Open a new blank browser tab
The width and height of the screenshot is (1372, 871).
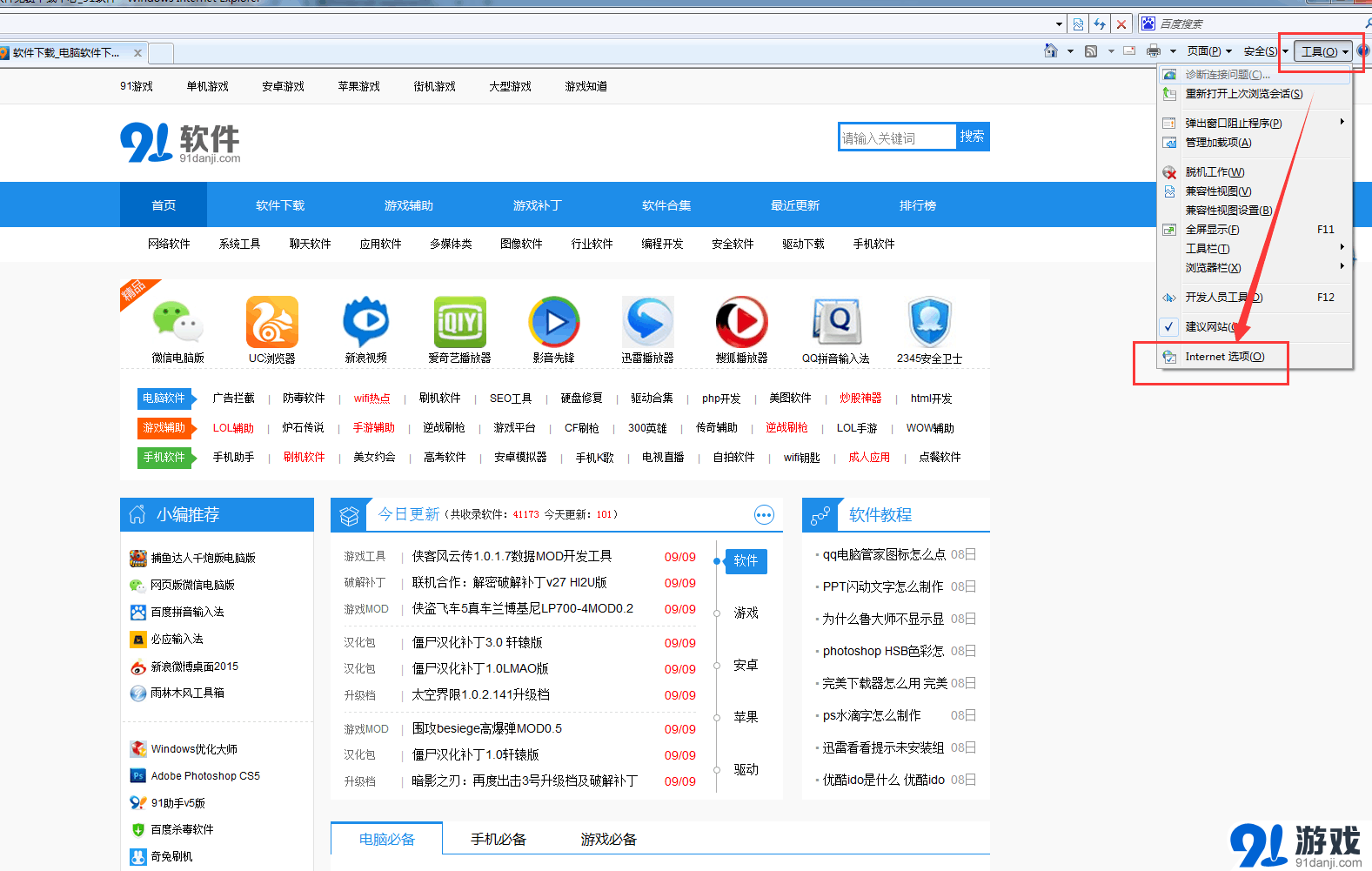(161, 53)
